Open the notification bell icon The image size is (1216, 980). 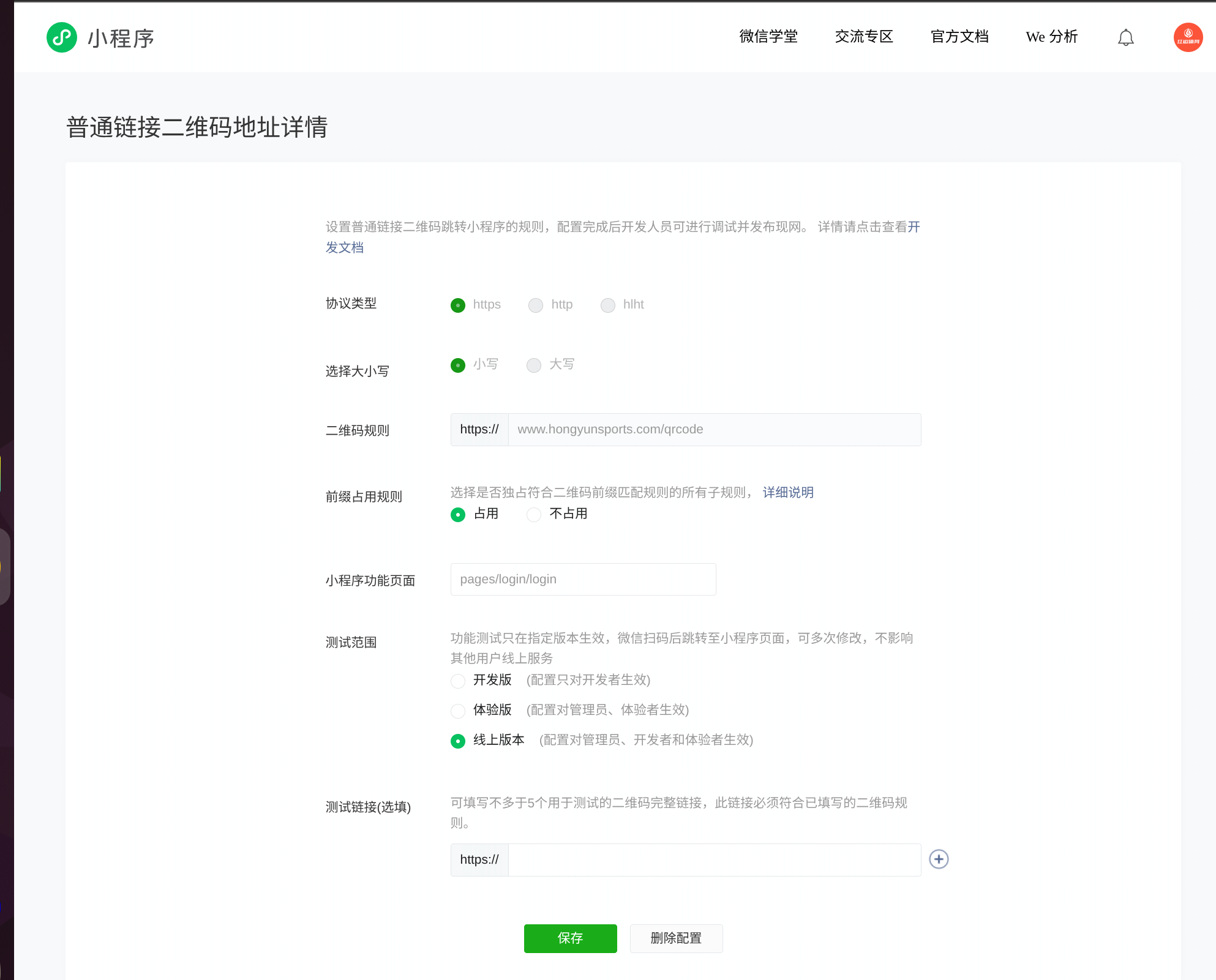coord(1125,38)
